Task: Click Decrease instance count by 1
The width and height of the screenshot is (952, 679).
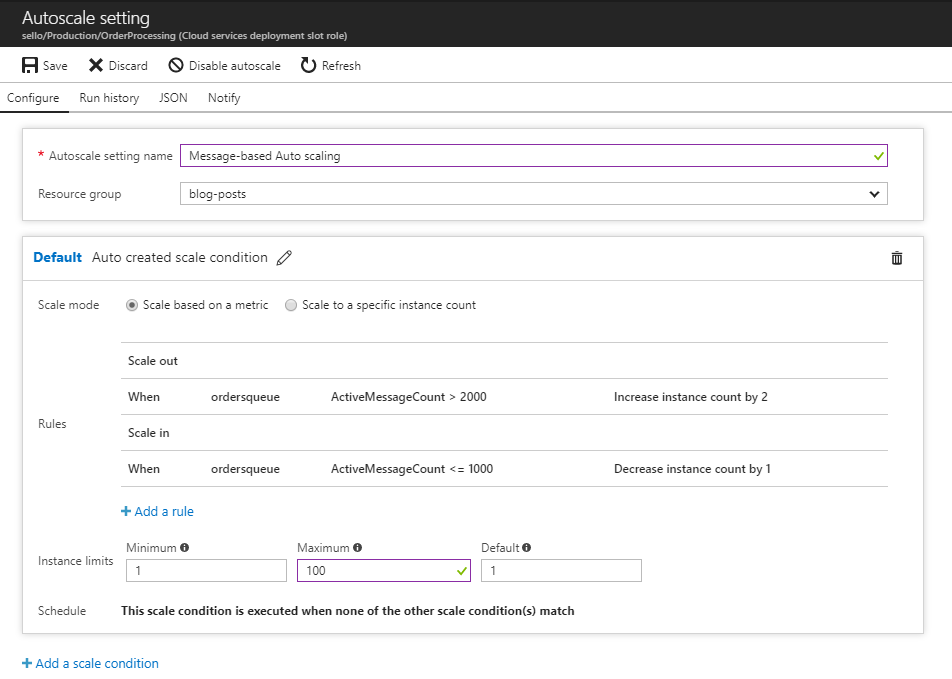Action: coord(692,469)
